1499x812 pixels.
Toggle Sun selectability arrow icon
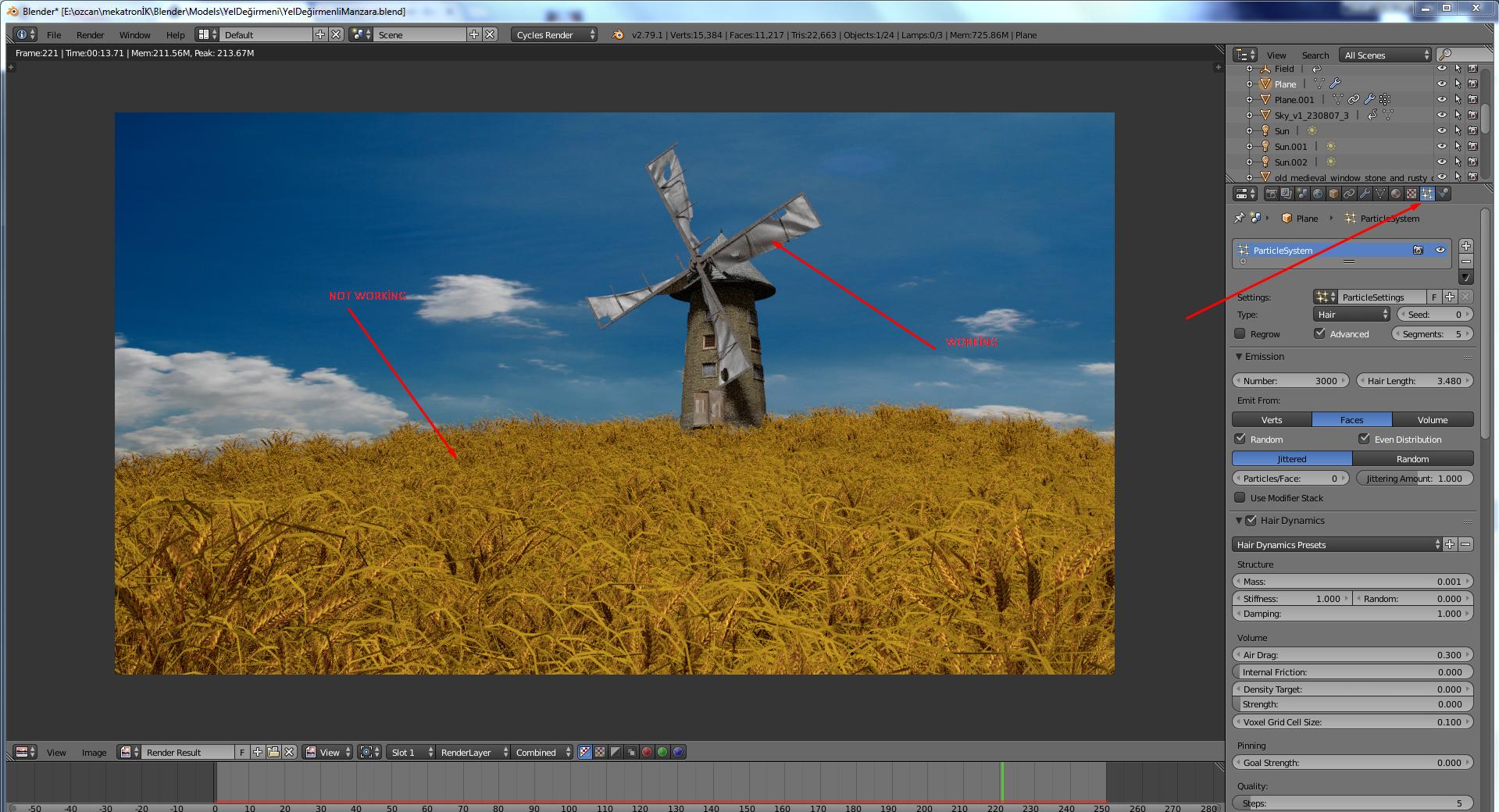click(x=1457, y=130)
